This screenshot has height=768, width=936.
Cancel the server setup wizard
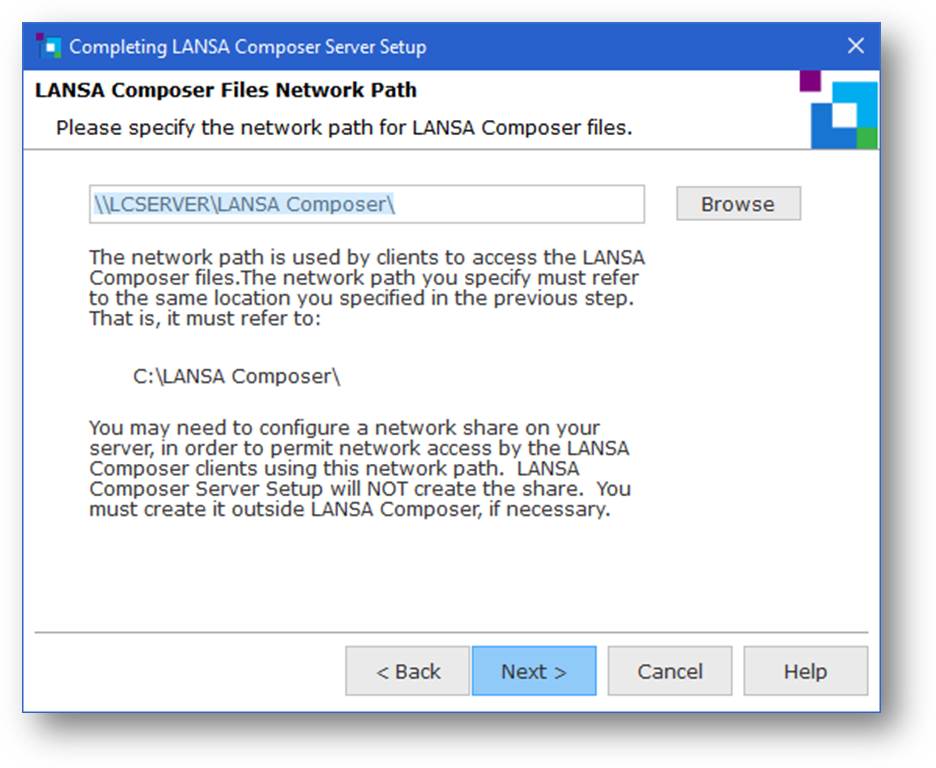click(x=669, y=671)
